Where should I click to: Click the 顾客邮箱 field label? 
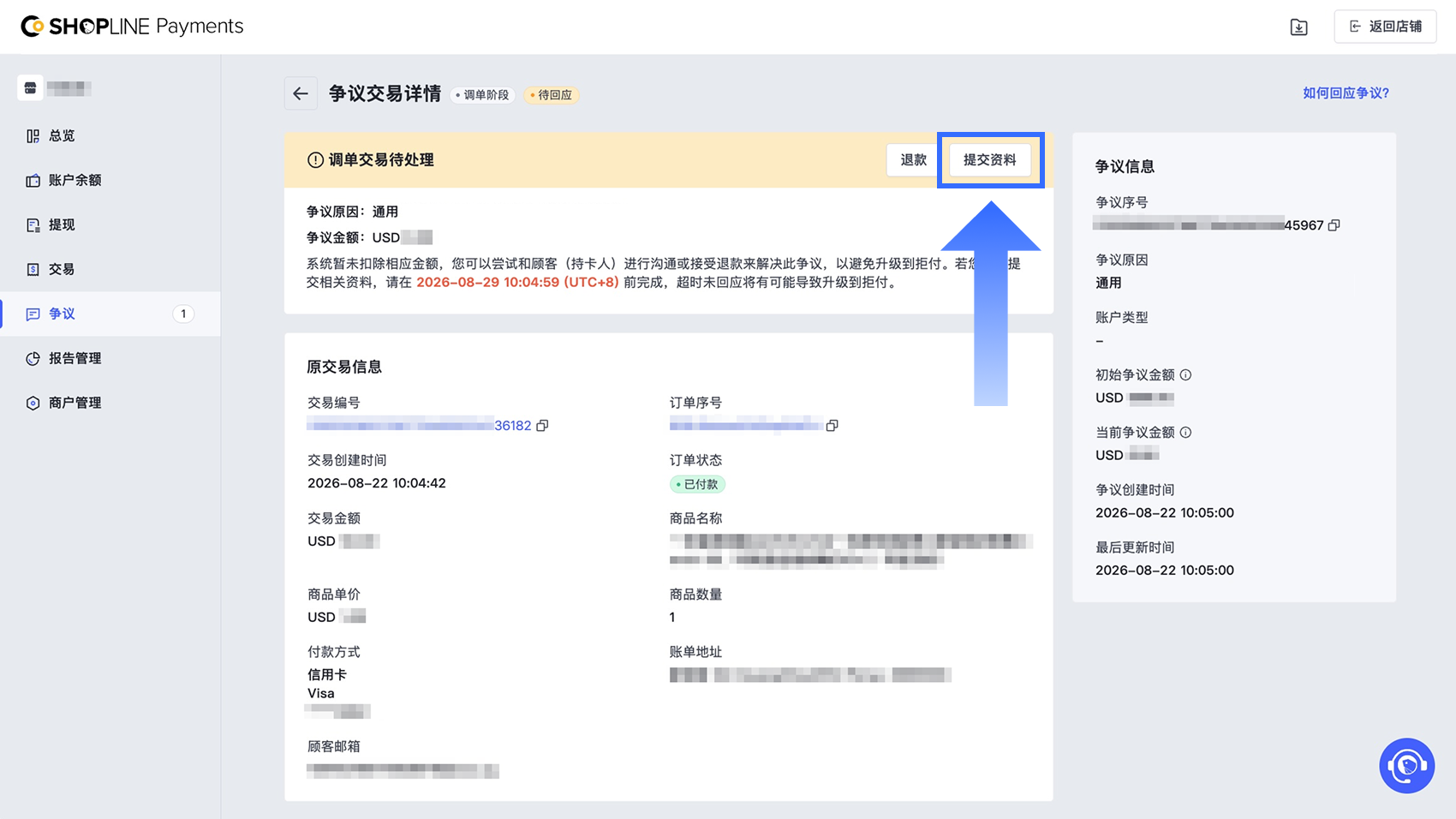pos(334,747)
